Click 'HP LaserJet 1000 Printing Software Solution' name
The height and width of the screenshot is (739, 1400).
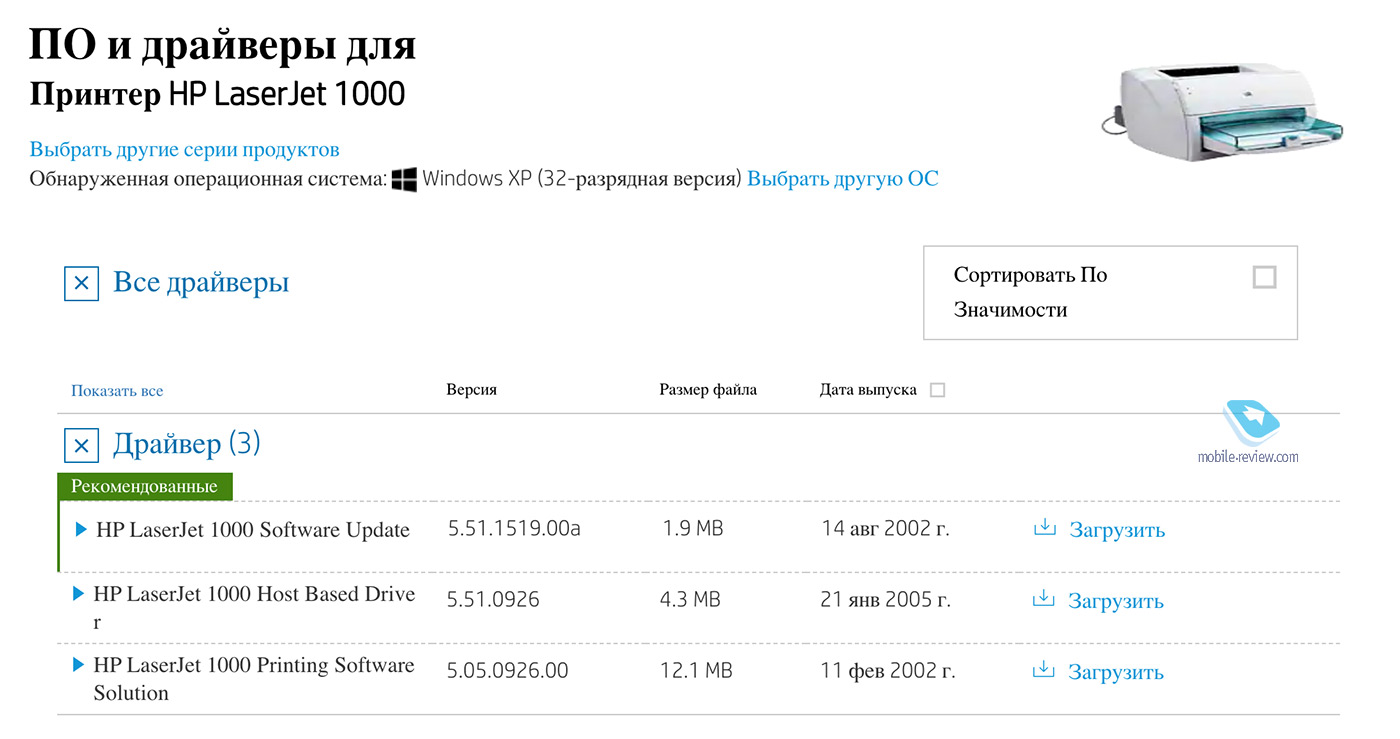tap(254, 678)
